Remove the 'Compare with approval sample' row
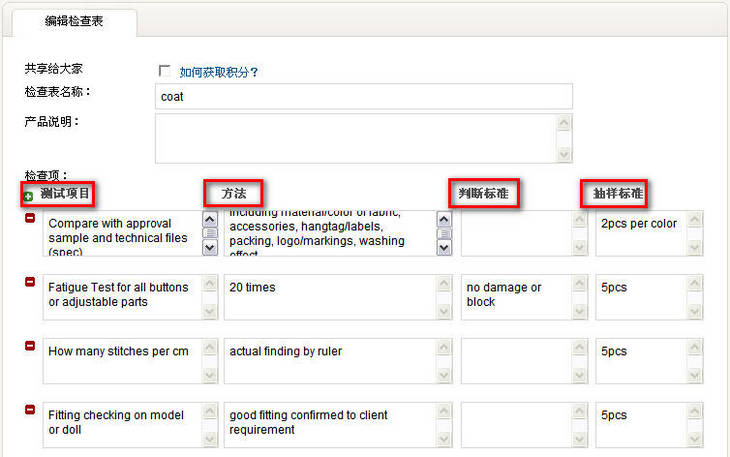This screenshot has height=457, width=730. click(x=30, y=218)
